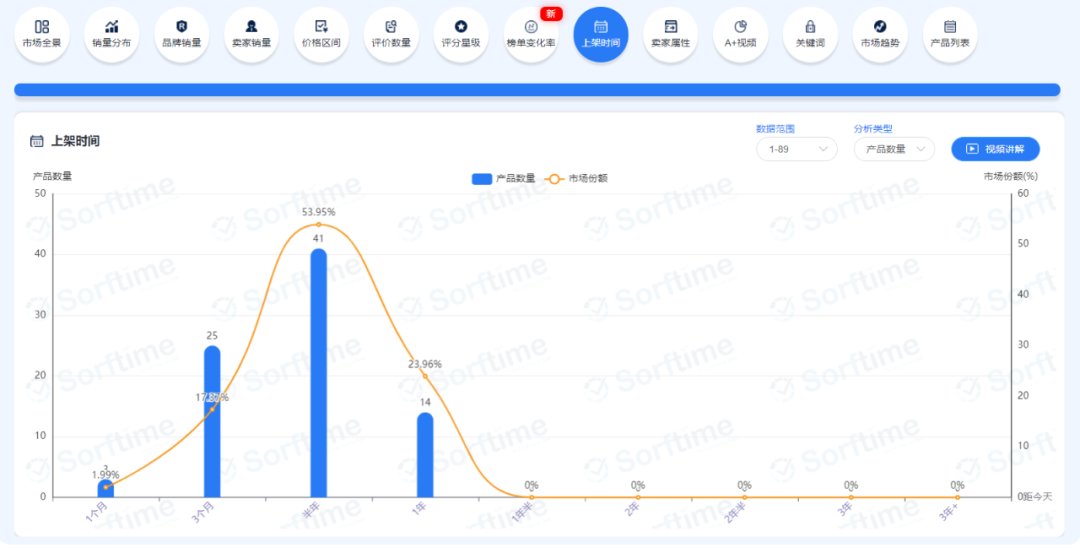Viewport: 1080px width, 548px height.
Task: Click the calendar icon beside 上架时间 heading
Action: point(37,141)
